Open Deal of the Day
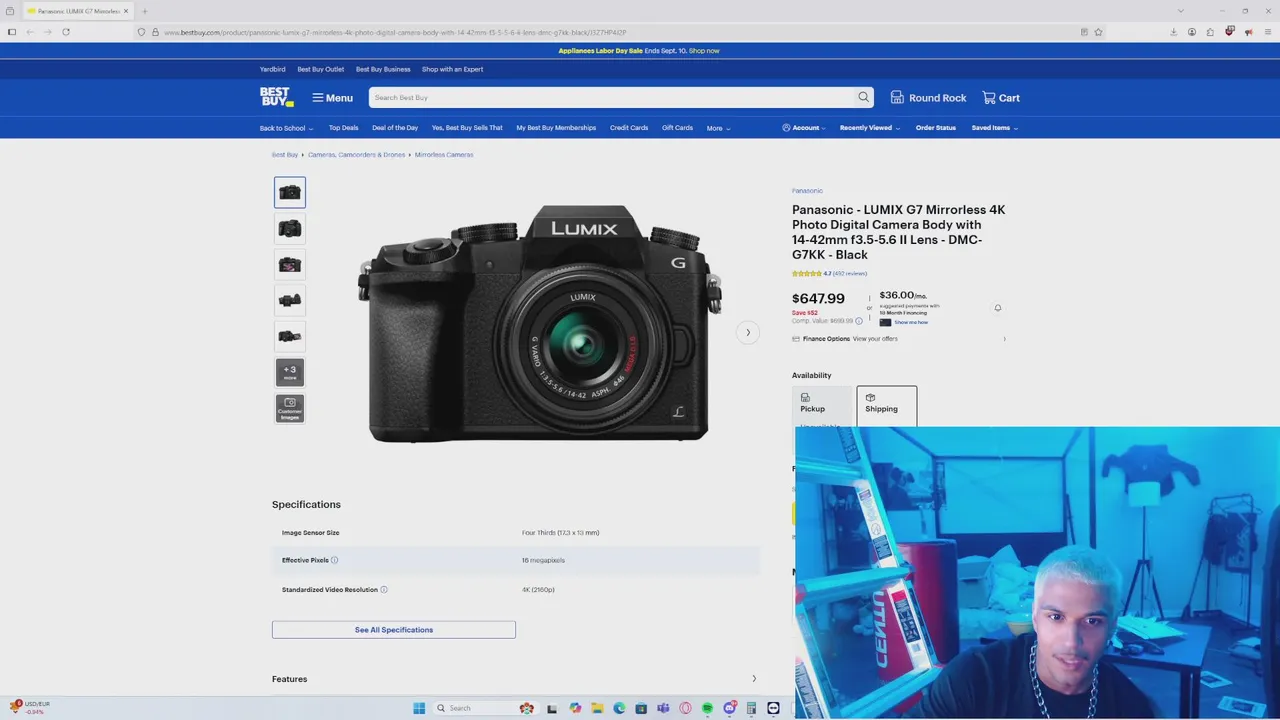Screen dimensions: 1280x720 (395, 128)
